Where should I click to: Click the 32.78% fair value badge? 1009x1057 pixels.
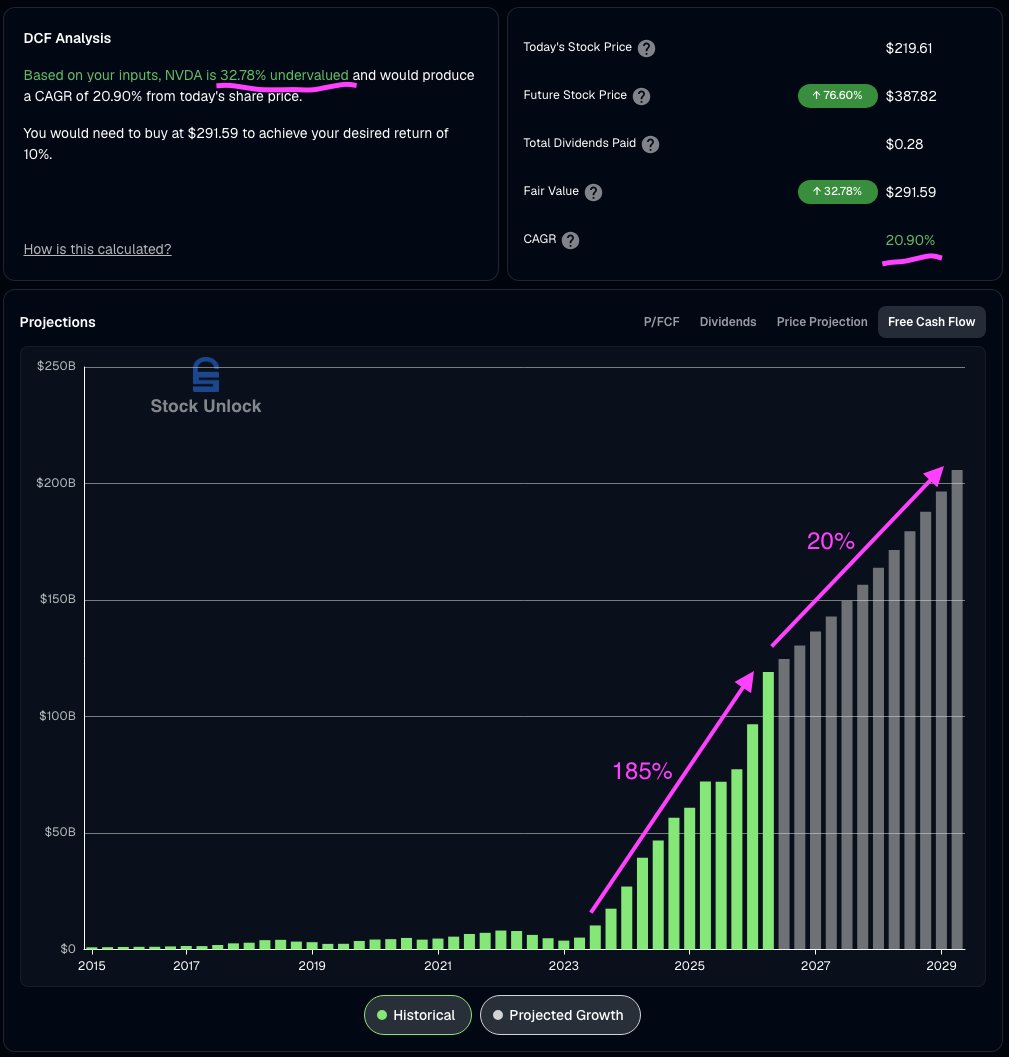pyautogui.click(x=838, y=191)
